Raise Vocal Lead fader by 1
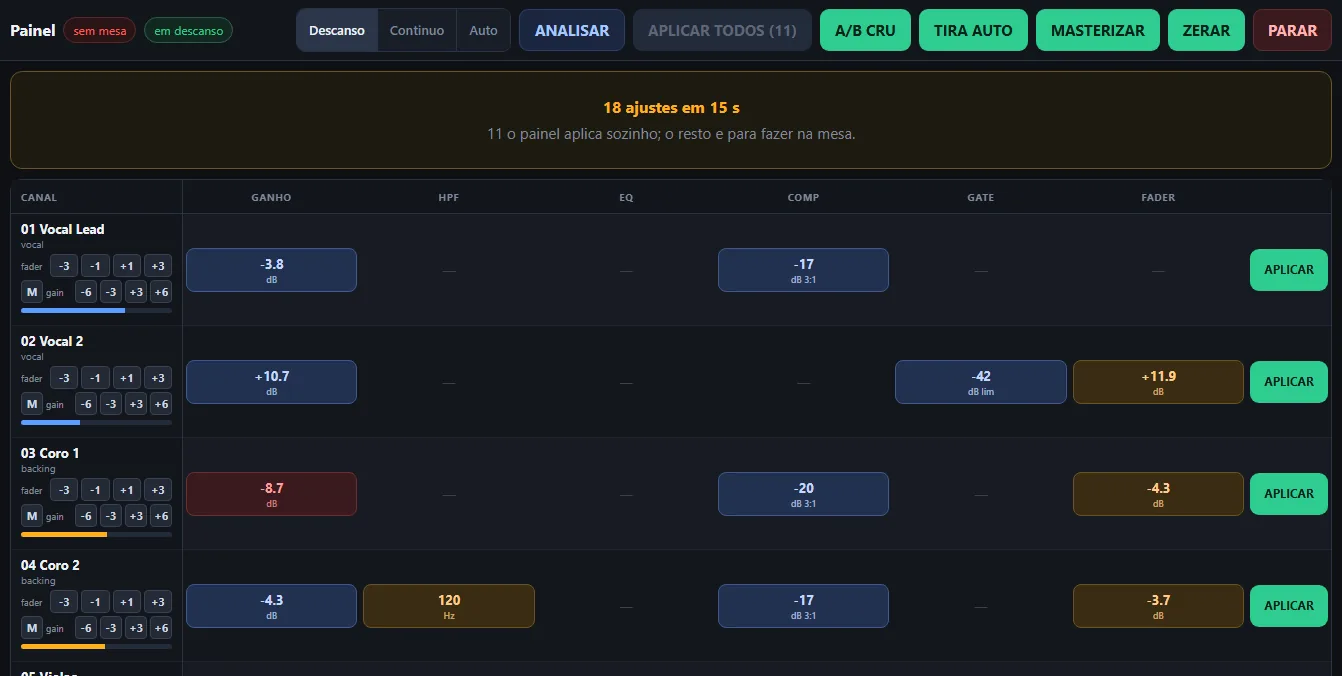This screenshot has height=676, width=1342. 126,266
